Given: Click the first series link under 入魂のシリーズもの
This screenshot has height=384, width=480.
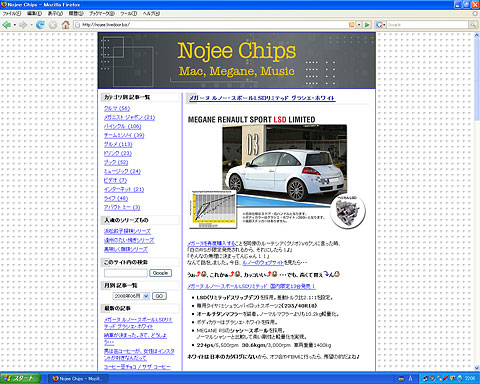Looking at the screenshot, I should pos(127,231).
